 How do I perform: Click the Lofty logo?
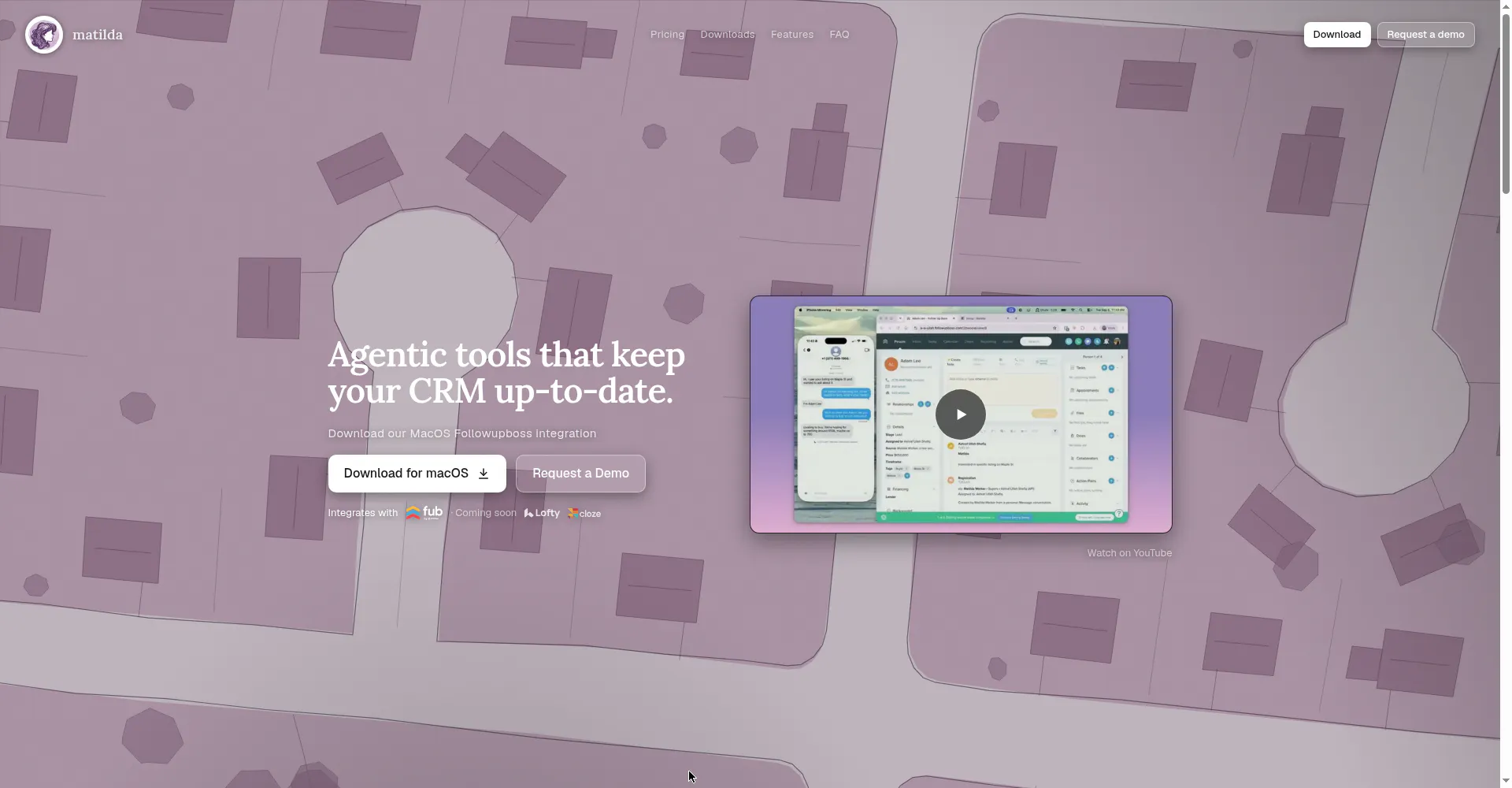[542, 513]
